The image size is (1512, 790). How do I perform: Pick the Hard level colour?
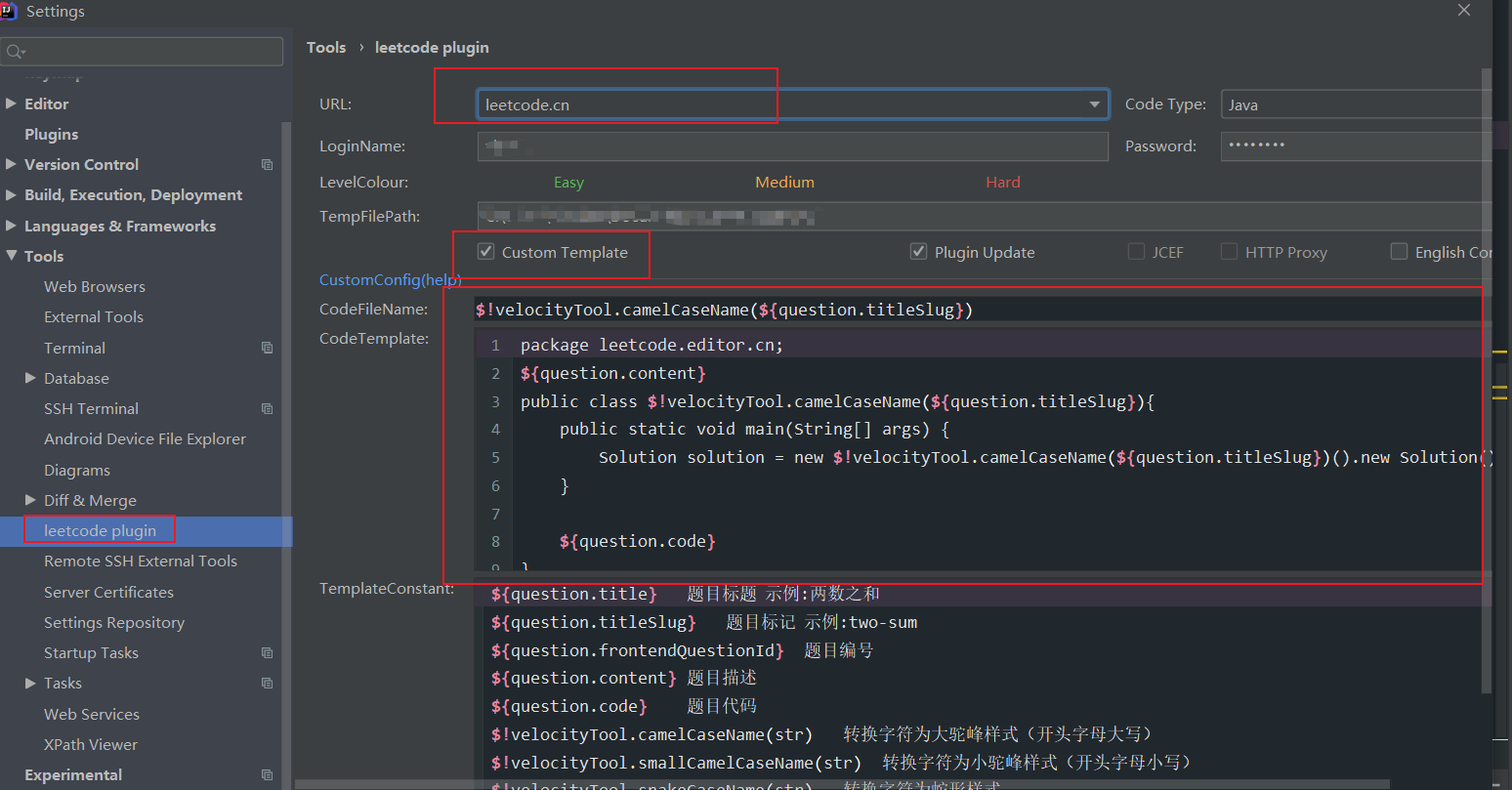pyautogui.click(x=1003, y=182)
